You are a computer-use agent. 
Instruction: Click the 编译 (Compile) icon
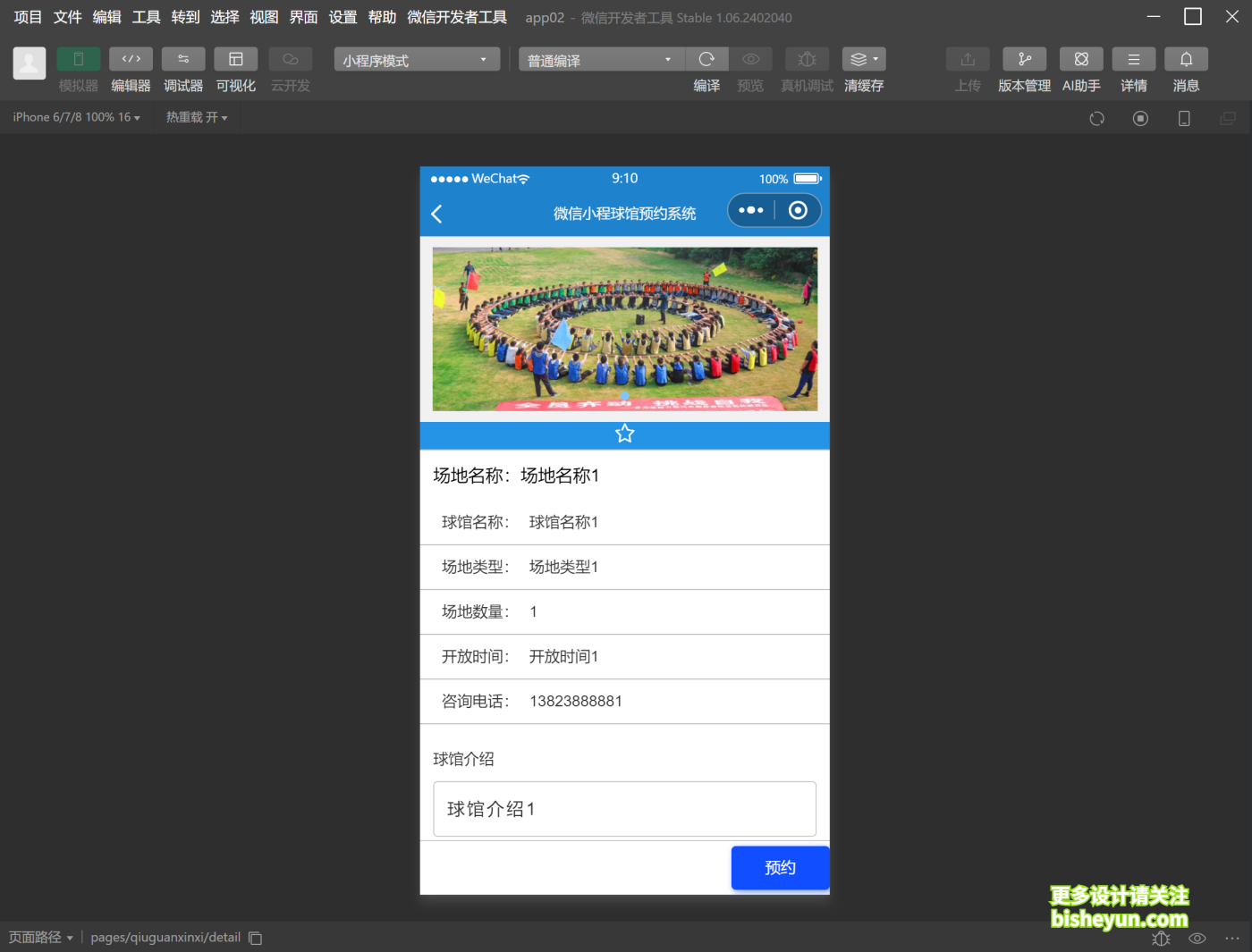(706, 59)
